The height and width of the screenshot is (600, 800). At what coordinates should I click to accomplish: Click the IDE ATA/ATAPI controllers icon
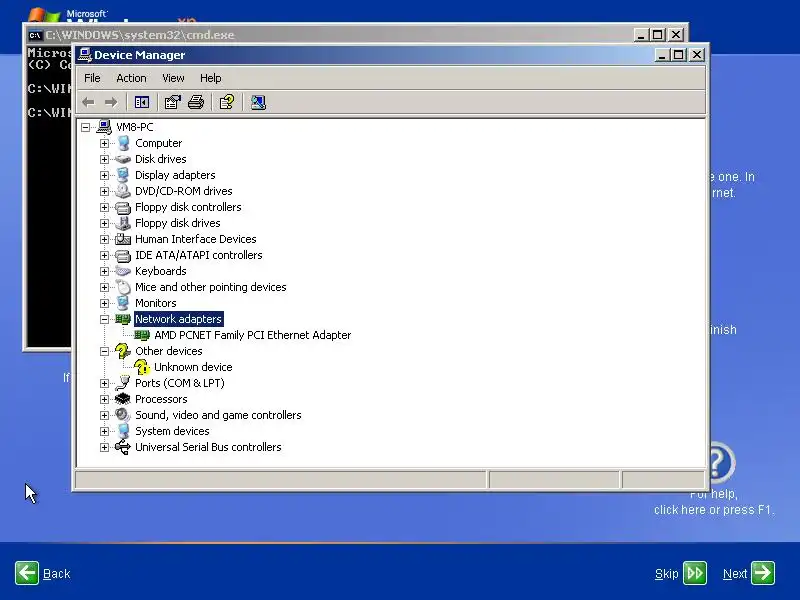click(x=123, y=255)
